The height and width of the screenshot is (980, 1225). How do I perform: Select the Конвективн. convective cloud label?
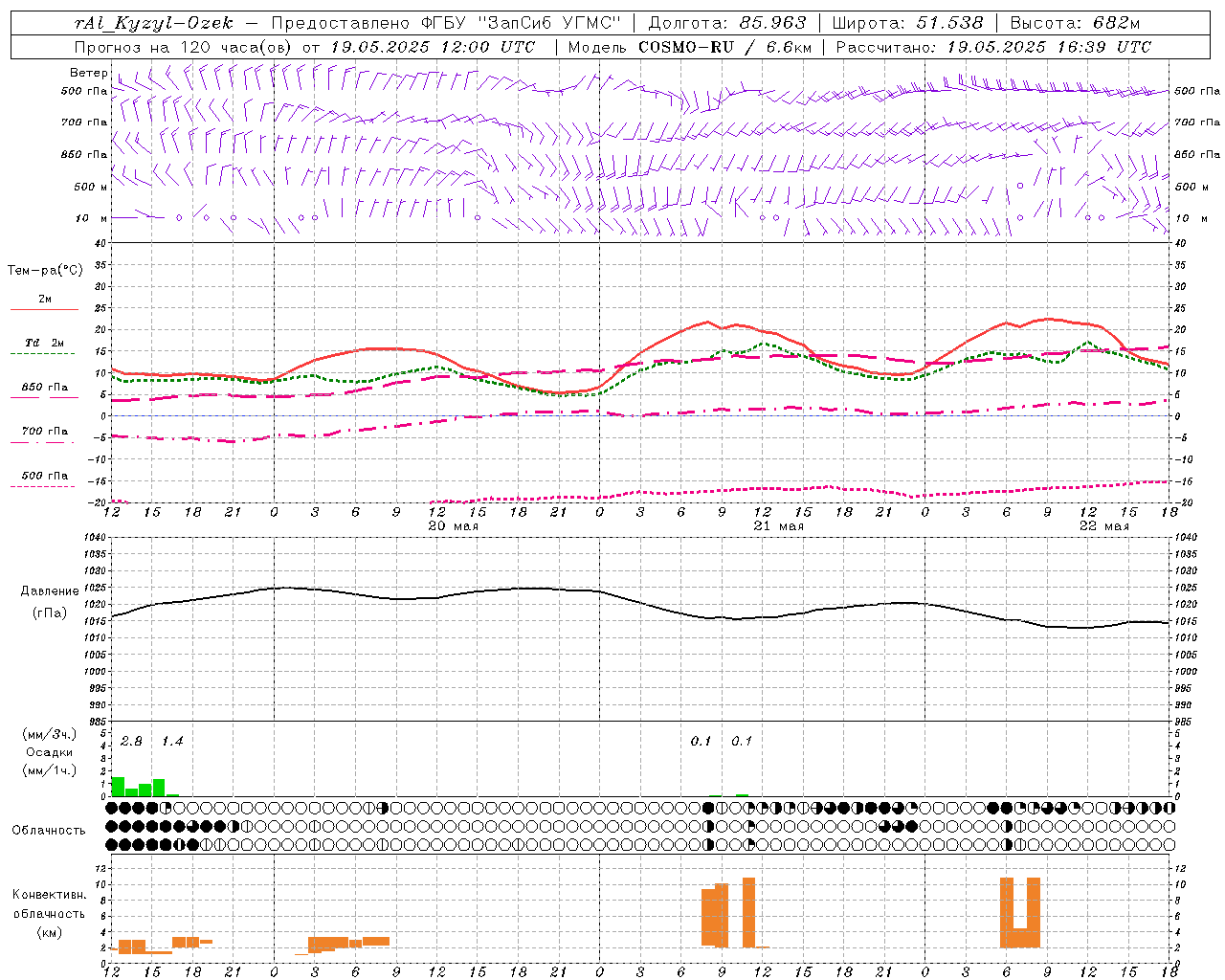pos(49,895)
